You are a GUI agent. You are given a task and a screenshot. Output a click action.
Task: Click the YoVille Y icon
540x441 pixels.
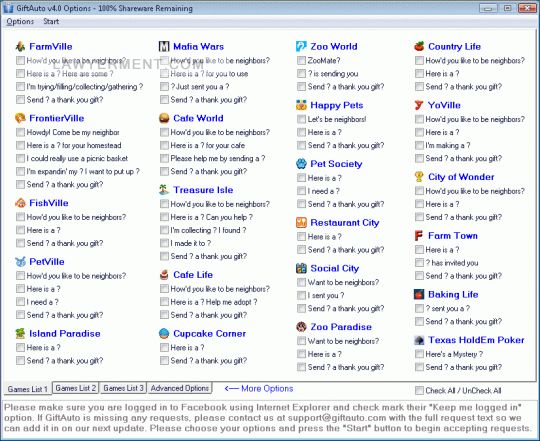click(419, 105)
